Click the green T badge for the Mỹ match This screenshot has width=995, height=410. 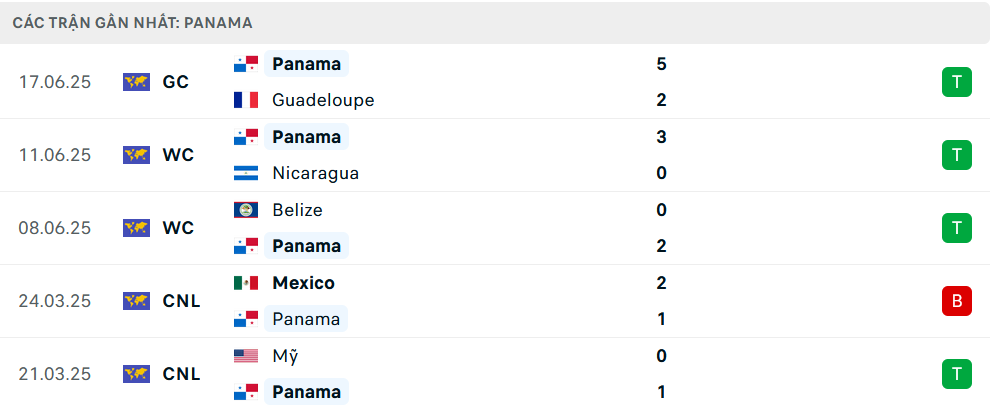pyautogui.click(x=957, y=374)
